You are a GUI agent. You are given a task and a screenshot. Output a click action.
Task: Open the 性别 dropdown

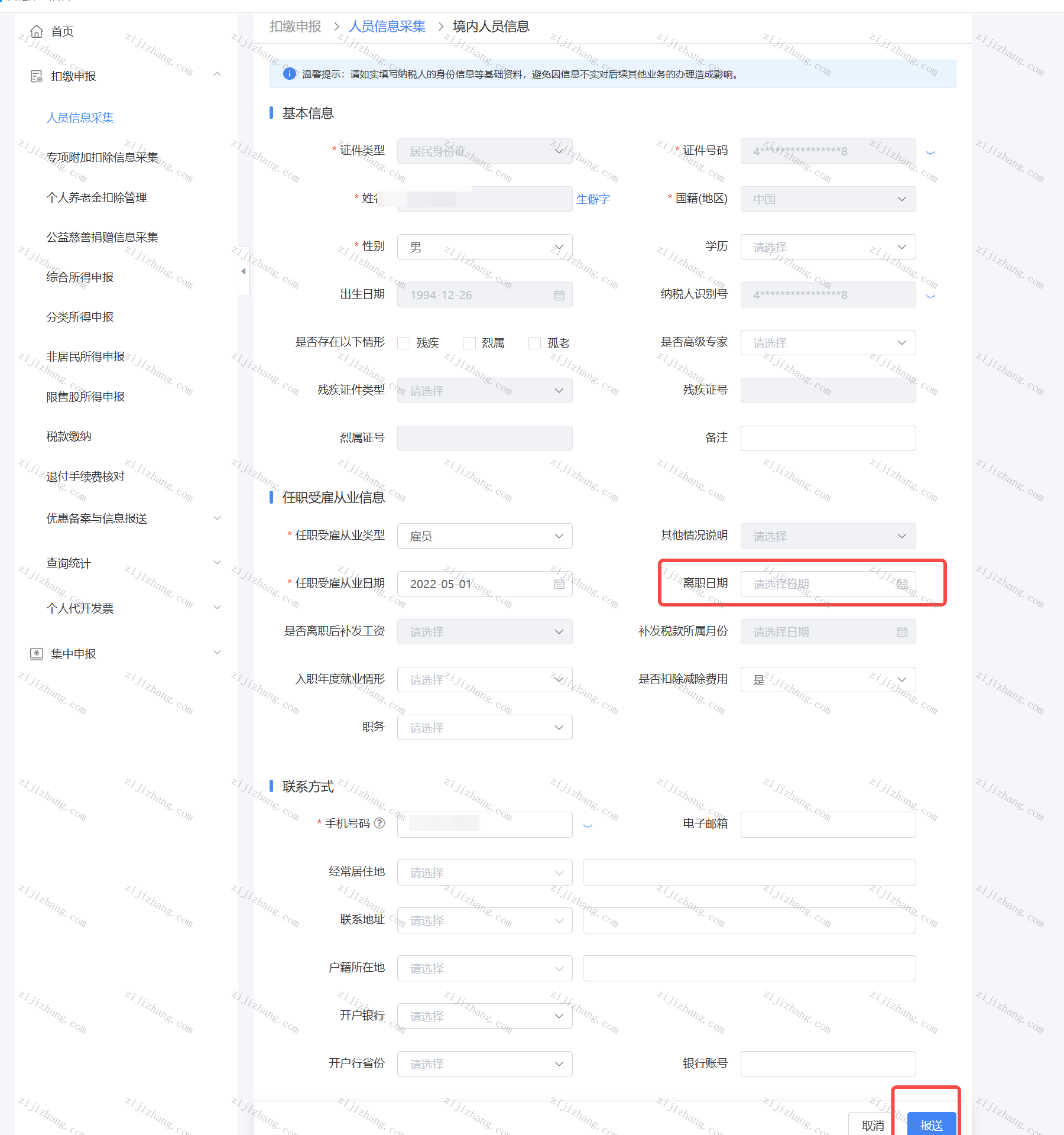coord(485,247)
